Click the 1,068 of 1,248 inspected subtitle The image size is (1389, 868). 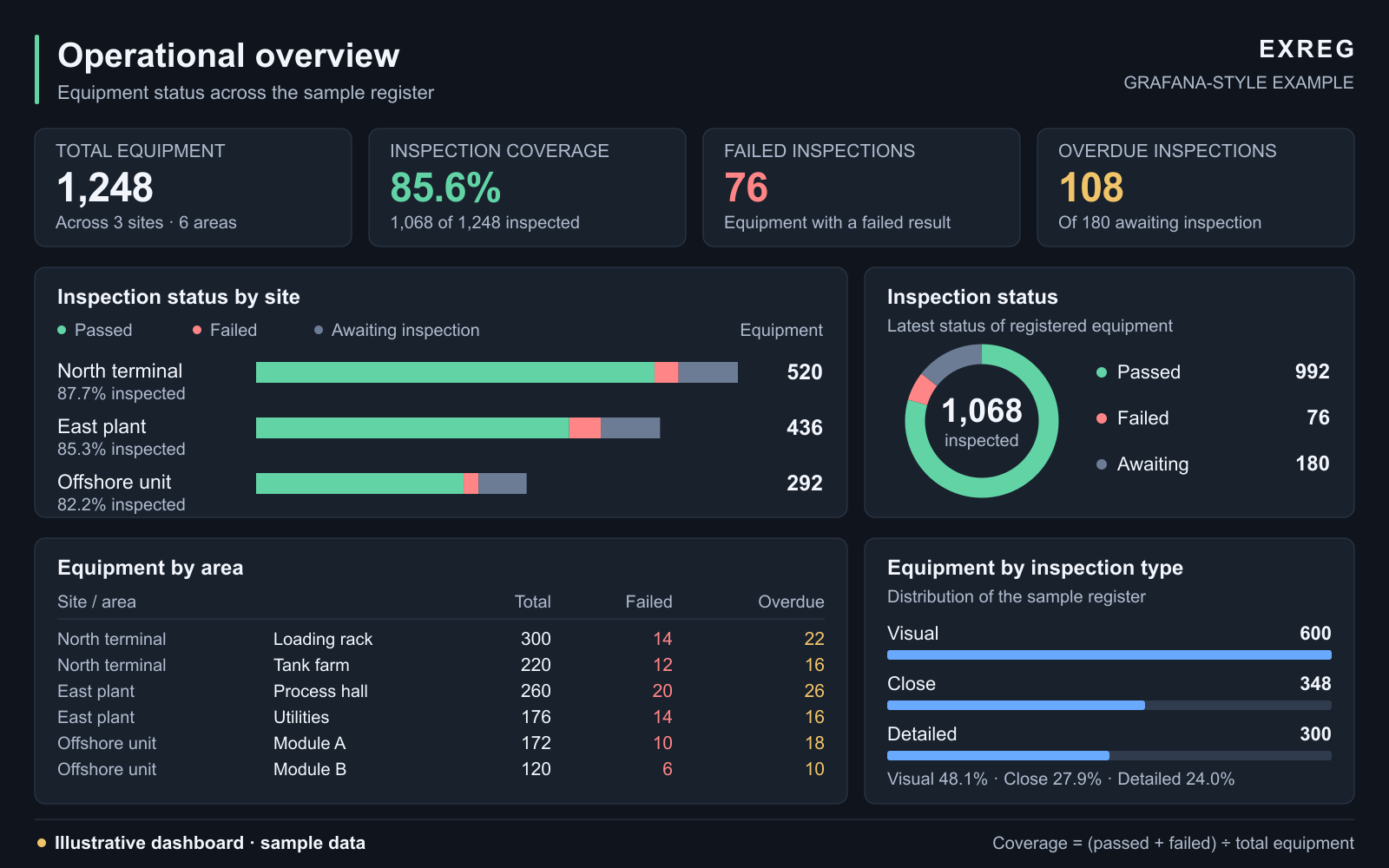485,222
